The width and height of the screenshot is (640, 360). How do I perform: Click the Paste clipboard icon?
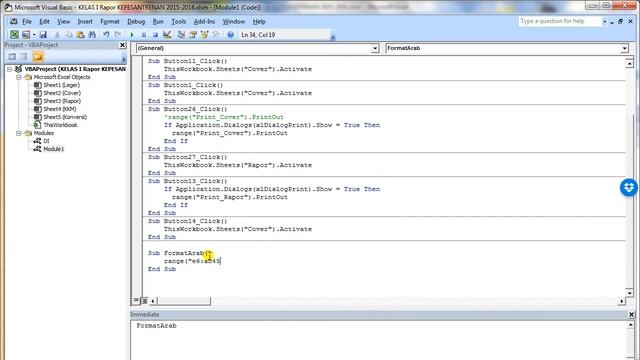(x=80, y=35)
